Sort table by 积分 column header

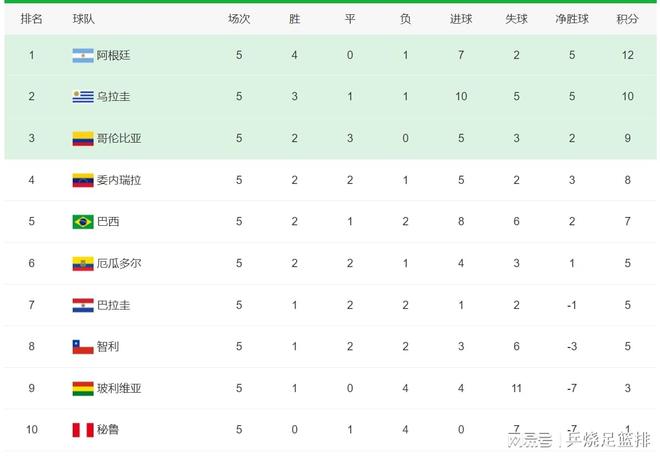pyautogui.click(x=627, y=19)
